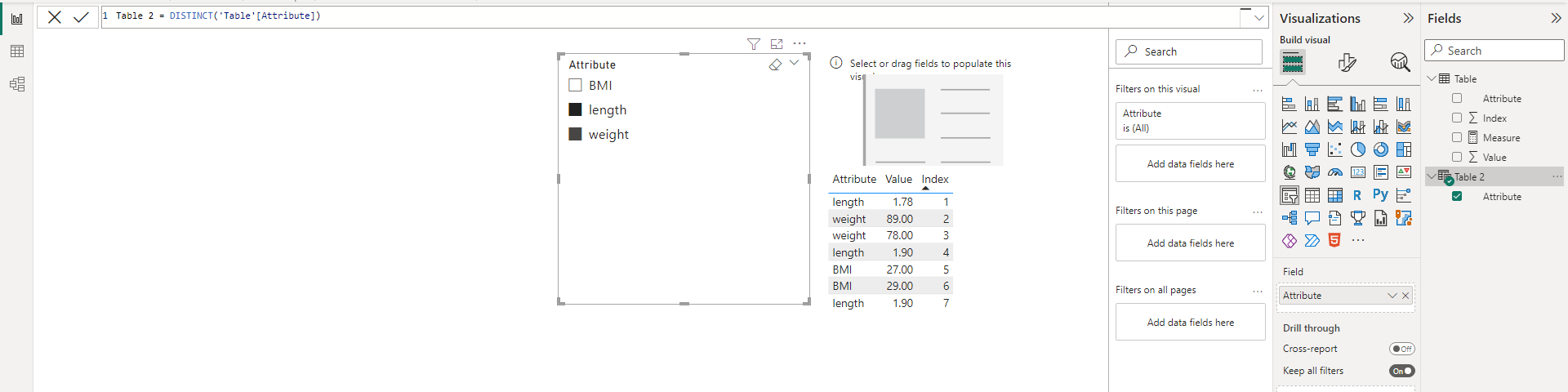Uncheck Attribute field under Table 2
This screenshot has width=1568, height=392.
point(1457,196)
